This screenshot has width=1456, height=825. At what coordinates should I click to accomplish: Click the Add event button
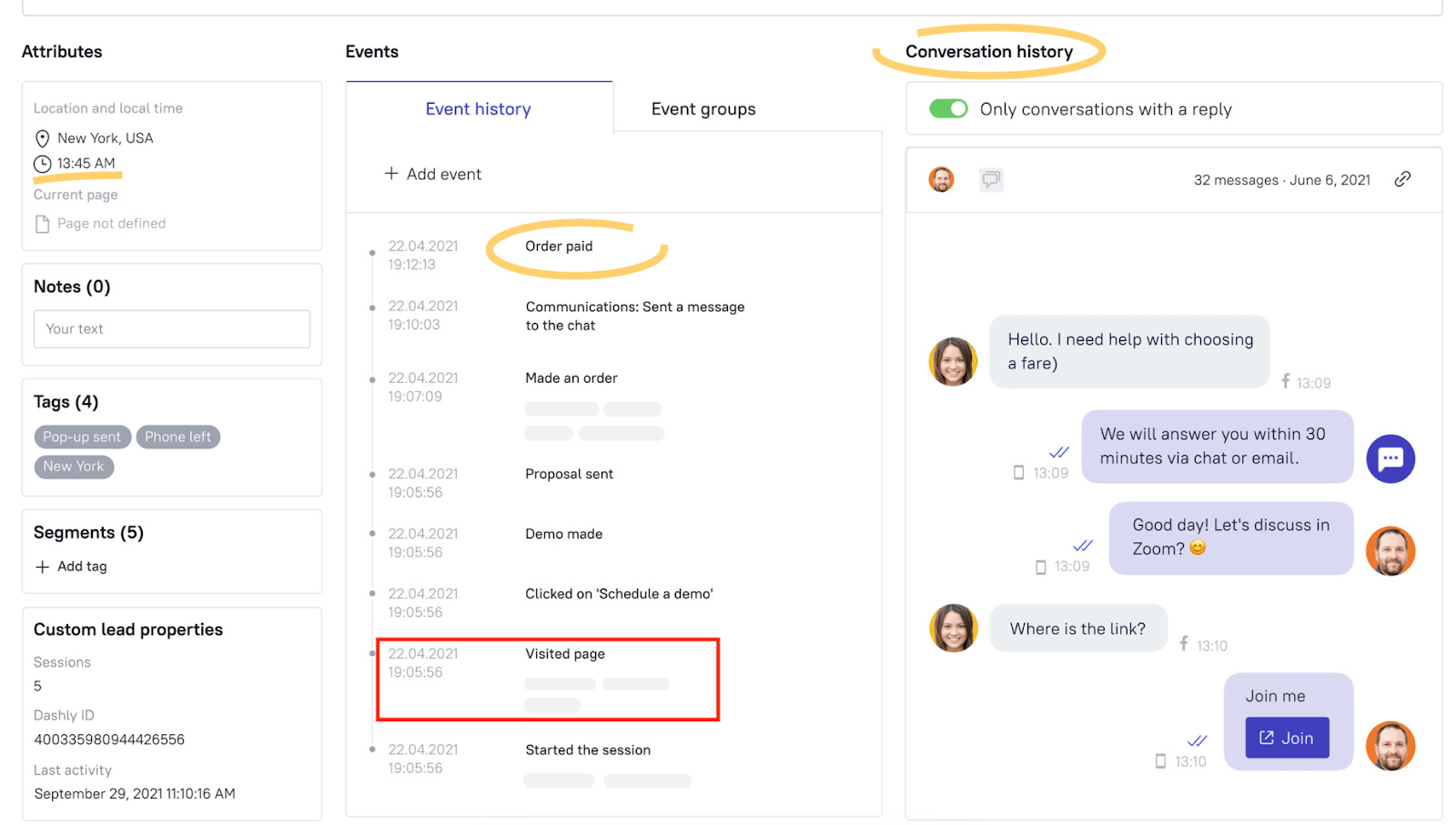[x=433, y=174]
